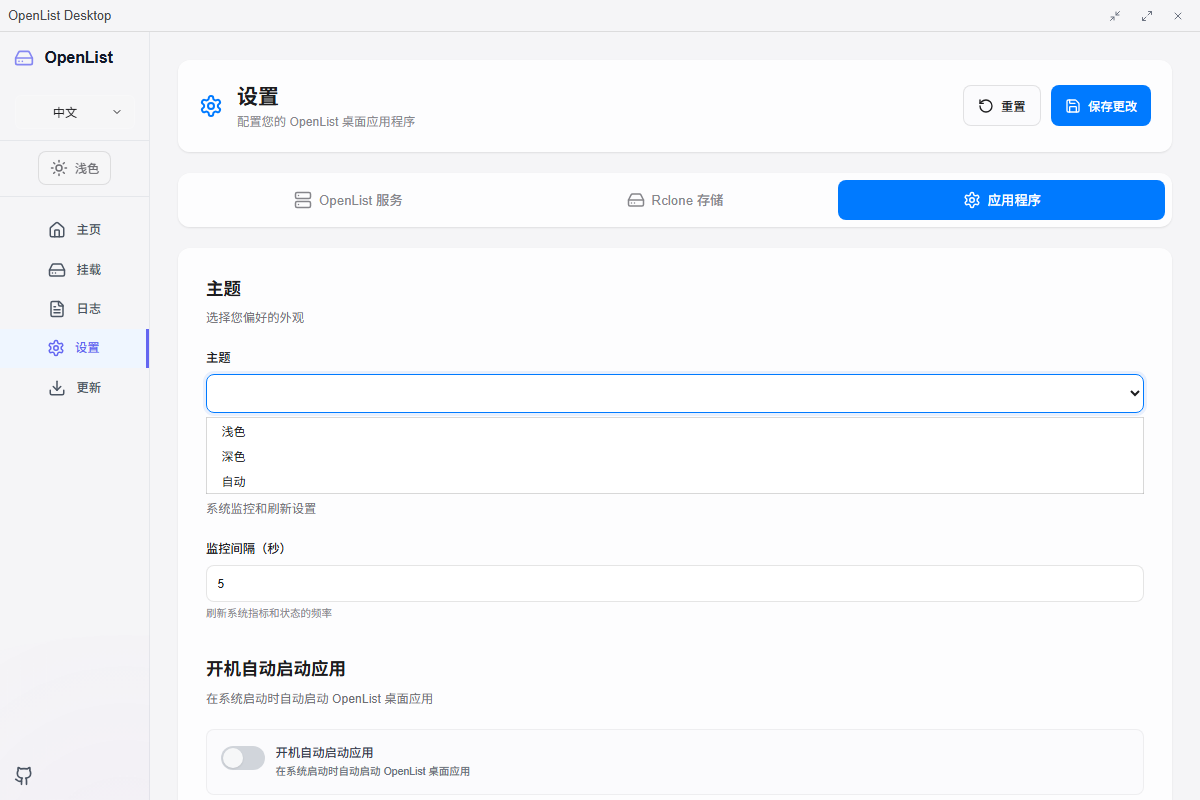The image size is (1200, 800).
Task: Click the download icon next to 更新
Action: (x=57, y=388)
